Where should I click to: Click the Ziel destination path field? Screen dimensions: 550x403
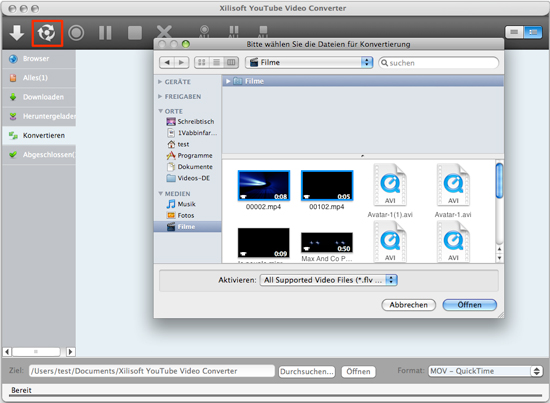152,371
